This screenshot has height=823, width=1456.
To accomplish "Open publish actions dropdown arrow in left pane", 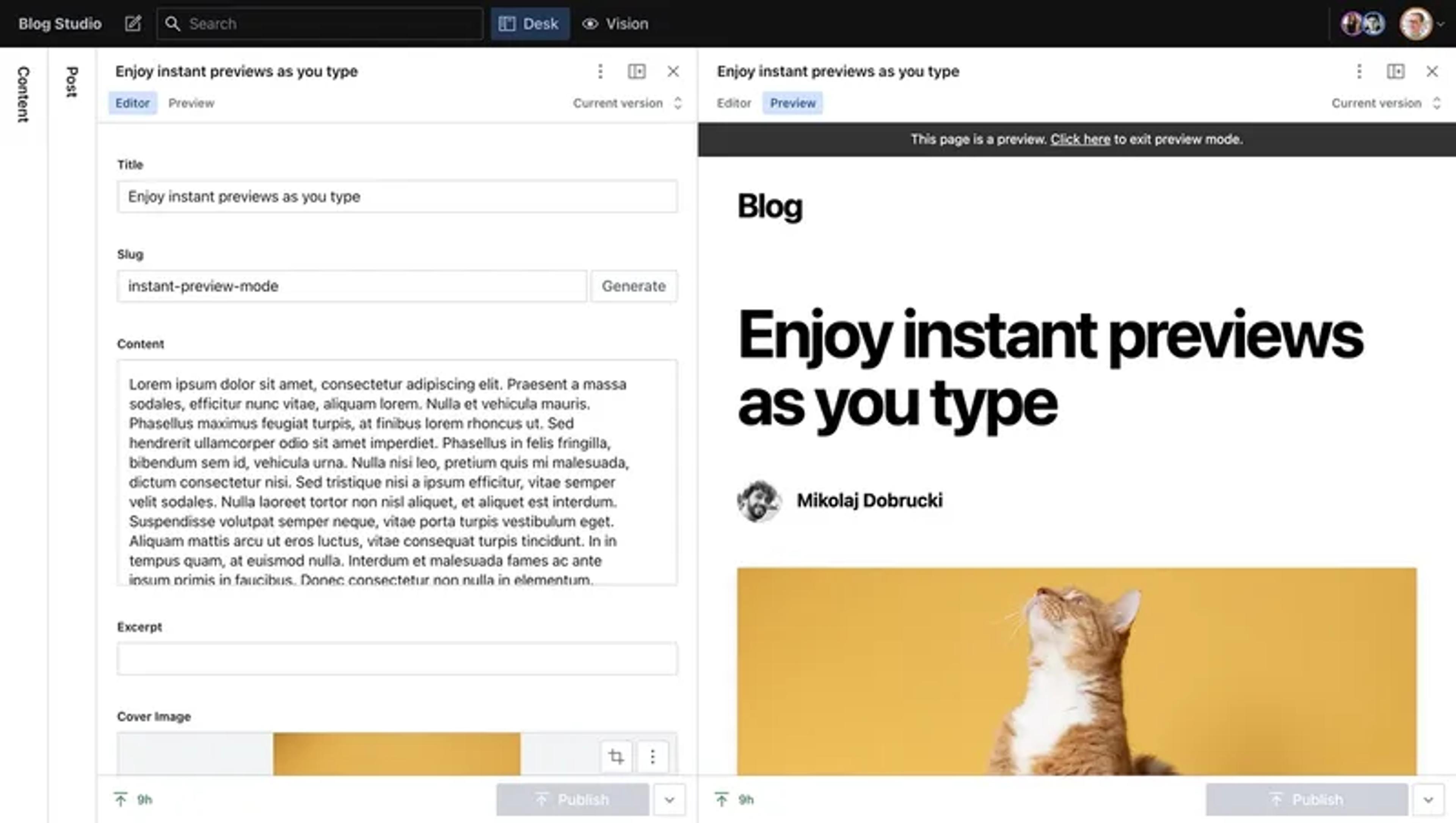I will click(669, 799).
